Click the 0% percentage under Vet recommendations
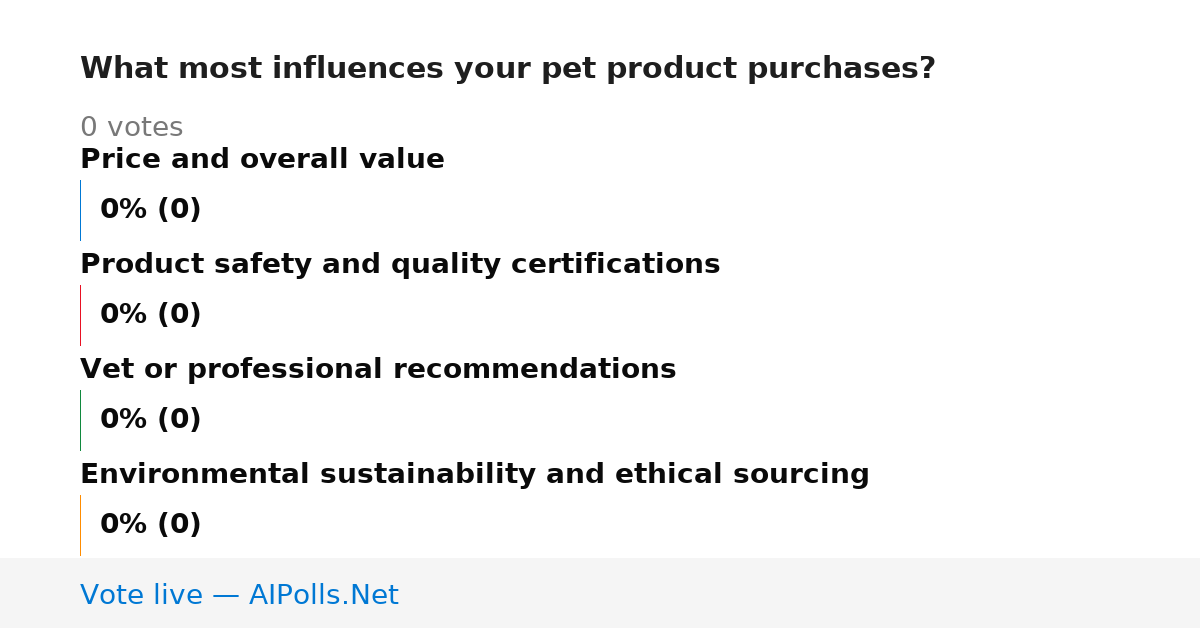 (124, 420)
